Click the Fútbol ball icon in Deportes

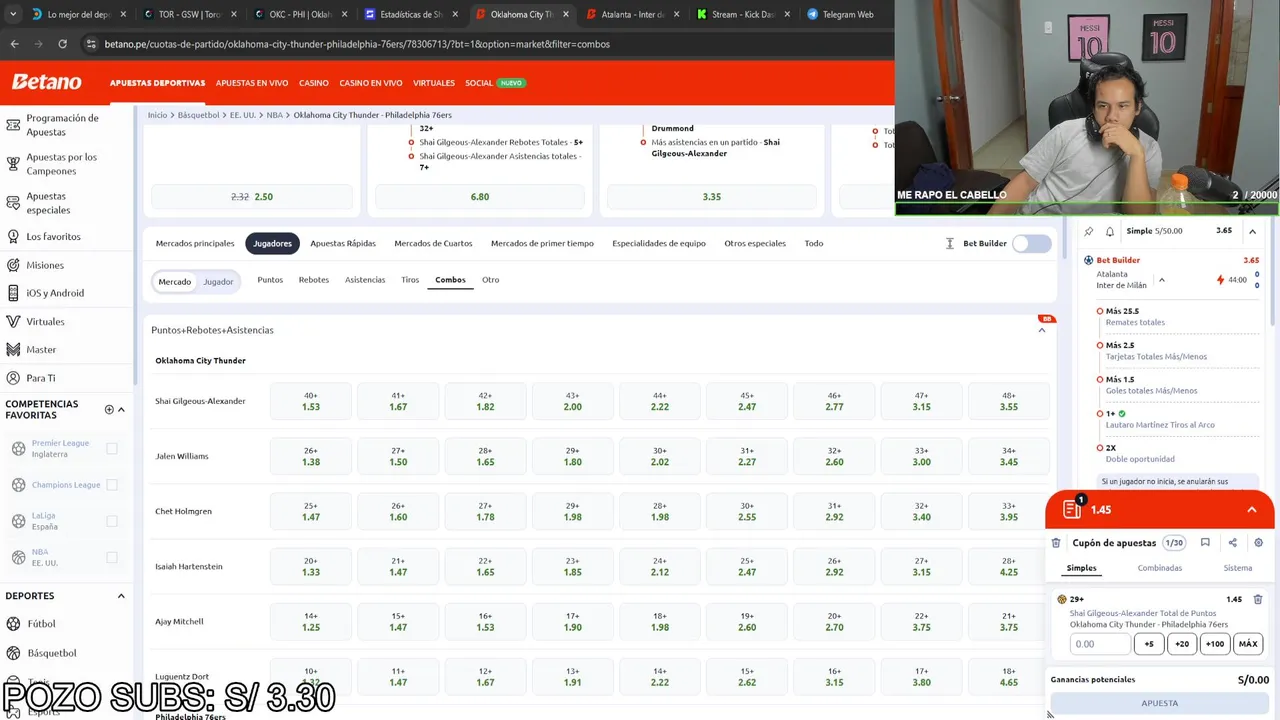click(x=13, y=624)
